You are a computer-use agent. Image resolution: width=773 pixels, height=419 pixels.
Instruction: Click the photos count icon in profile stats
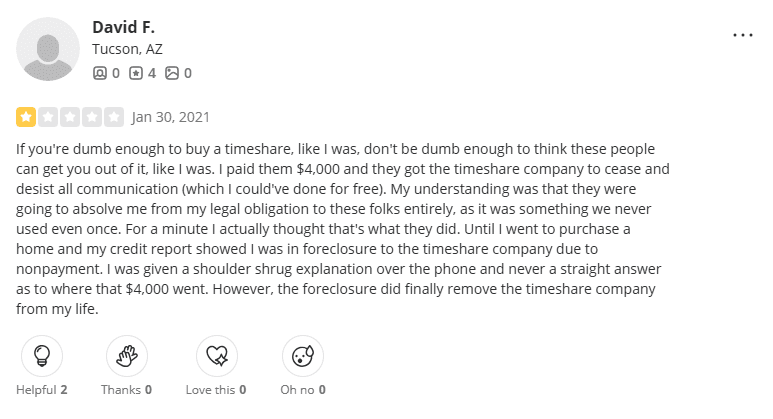pyautogui.click(x=172, y=73)
